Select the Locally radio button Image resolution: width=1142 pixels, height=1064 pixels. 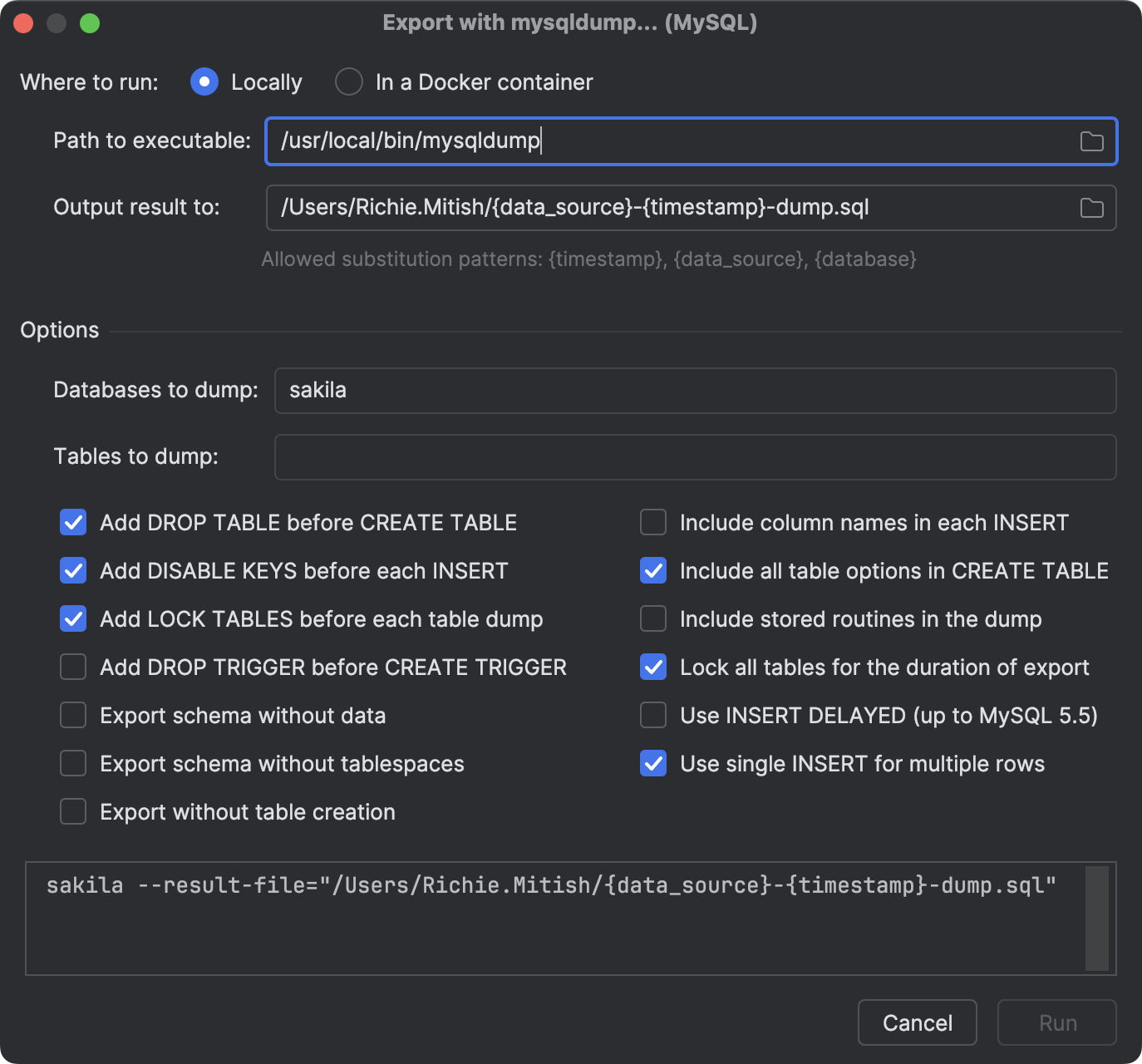[x=204, y=81]
